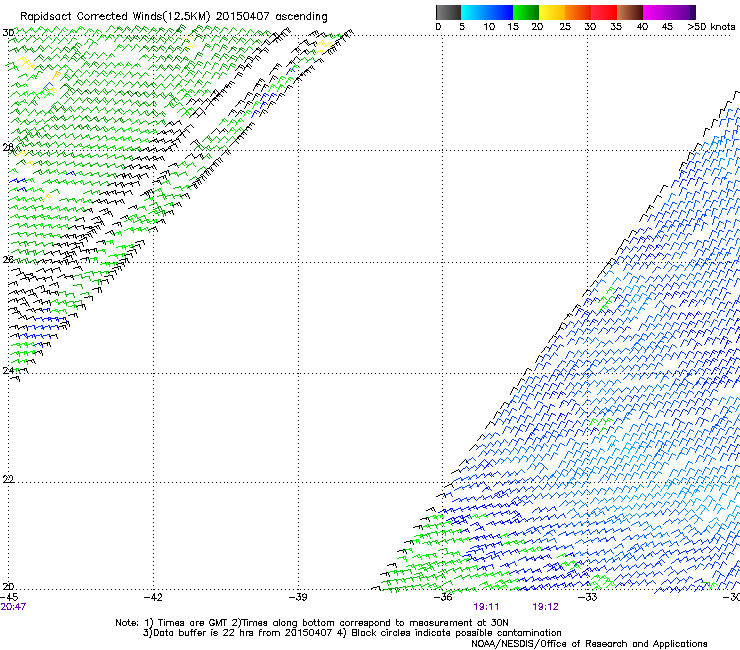This screenshot has height=650, width=740.
Task: Click the latitude label 24
Action: click(8, 371)
